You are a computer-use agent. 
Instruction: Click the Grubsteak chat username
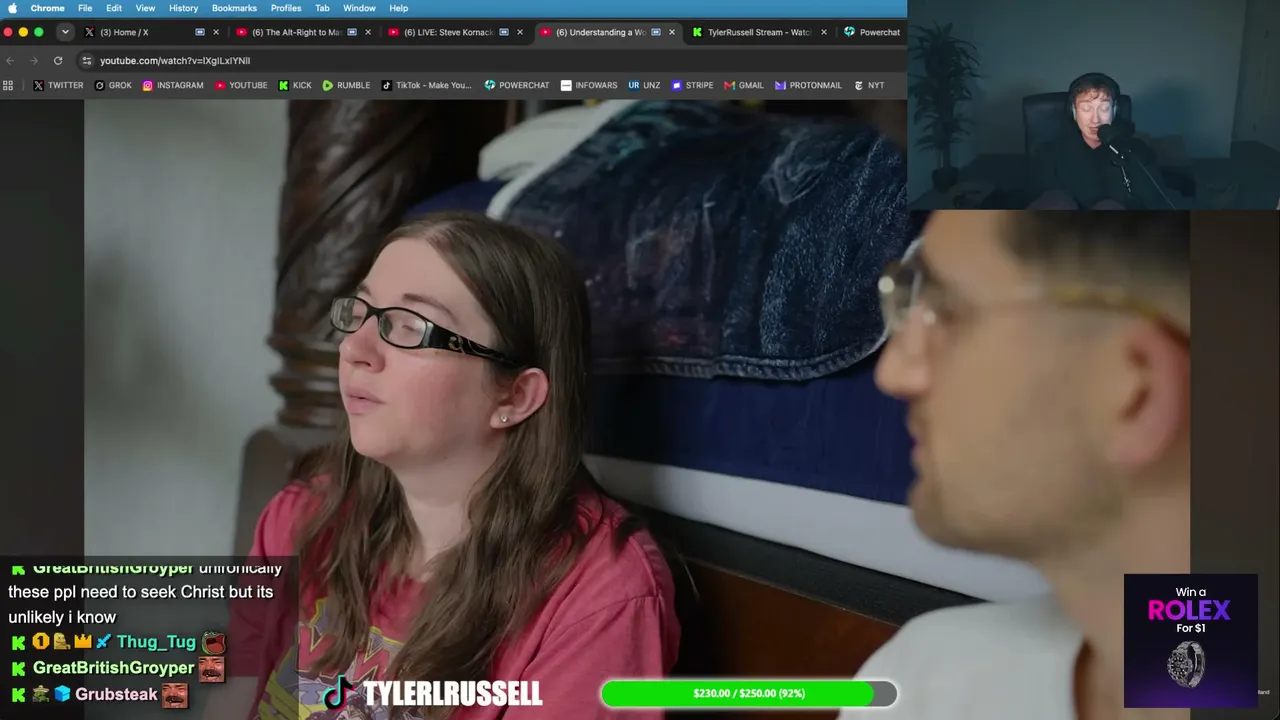pos(116,694)
